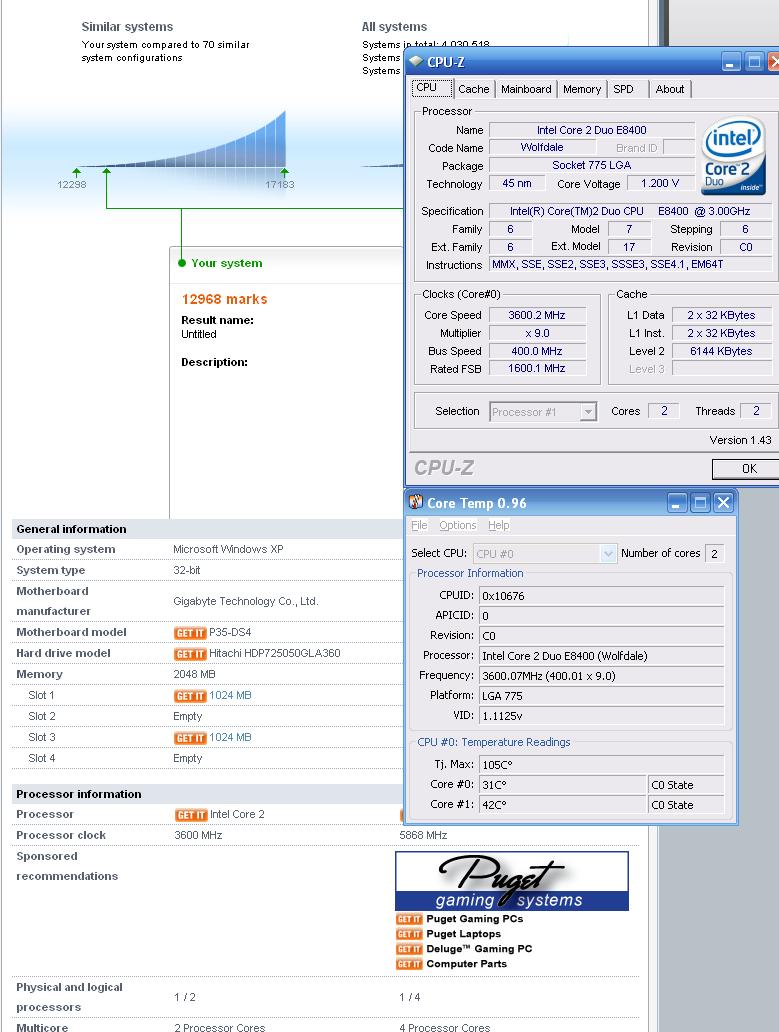Click the Gigabyte Technology Co., Ltd. manufacturer text

[x=246, y=602]
